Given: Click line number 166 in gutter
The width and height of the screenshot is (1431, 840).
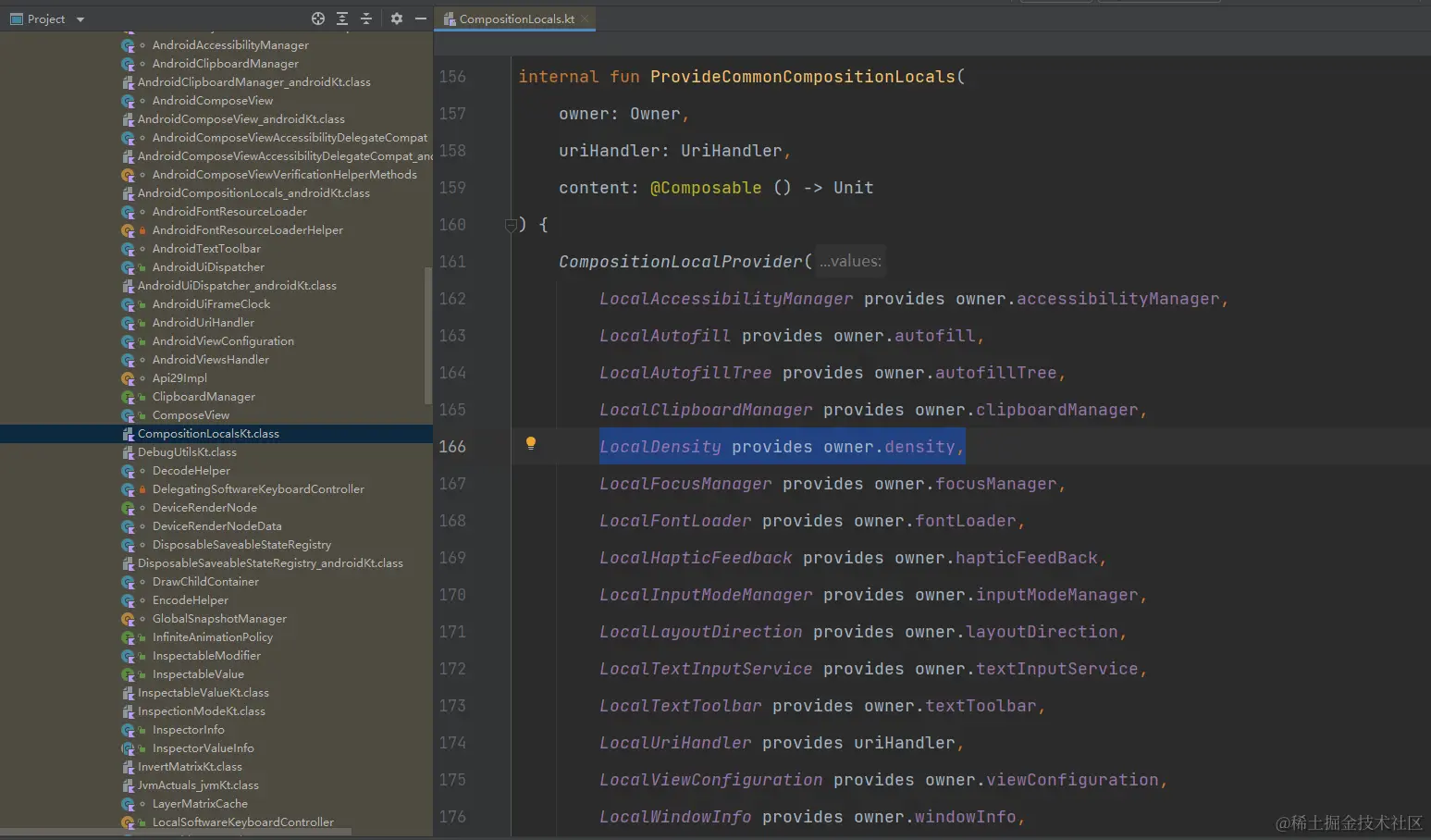Looking at the screenshot, I should click(452, 447).
